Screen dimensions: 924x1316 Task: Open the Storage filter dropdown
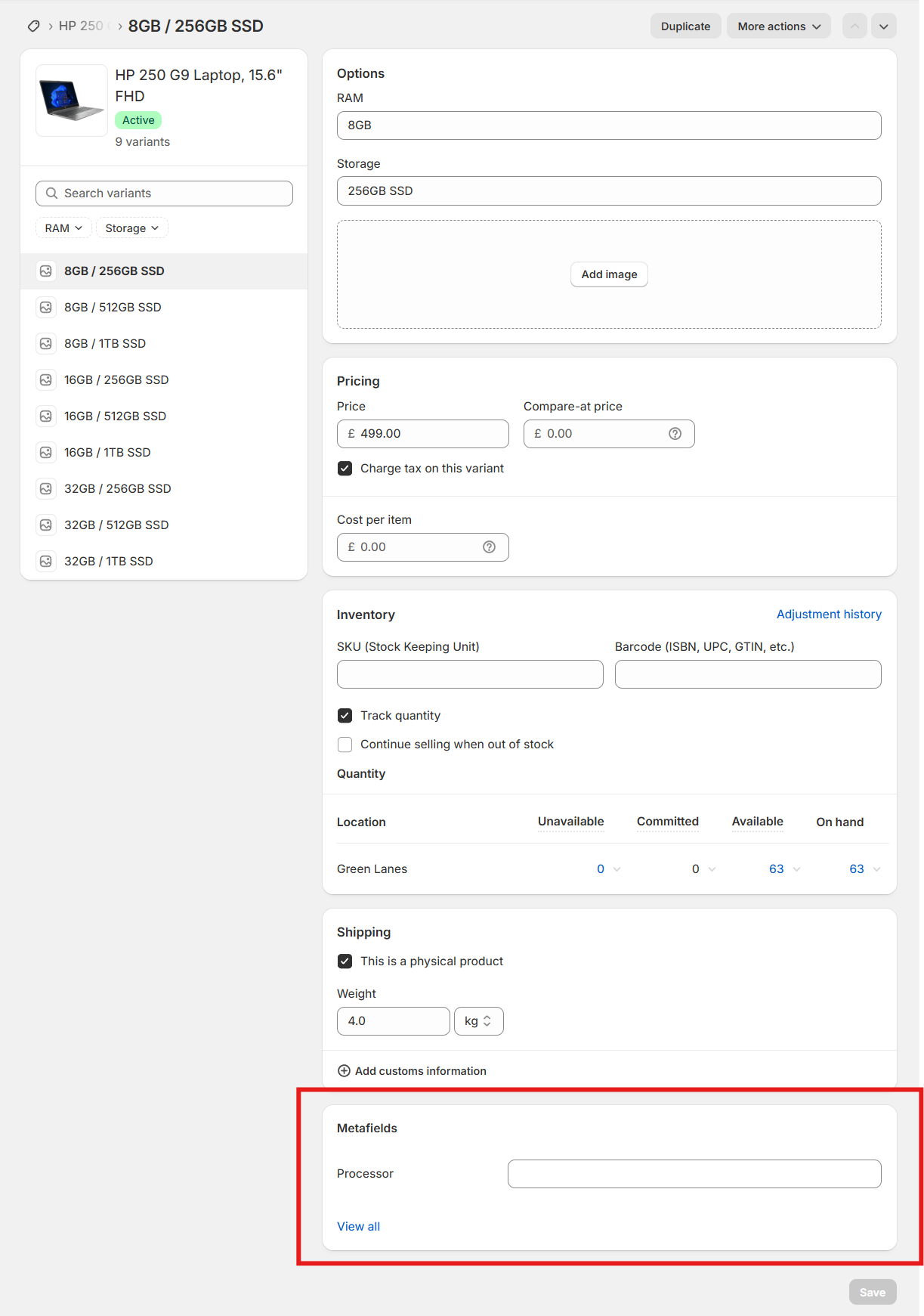tap(131, 228)
